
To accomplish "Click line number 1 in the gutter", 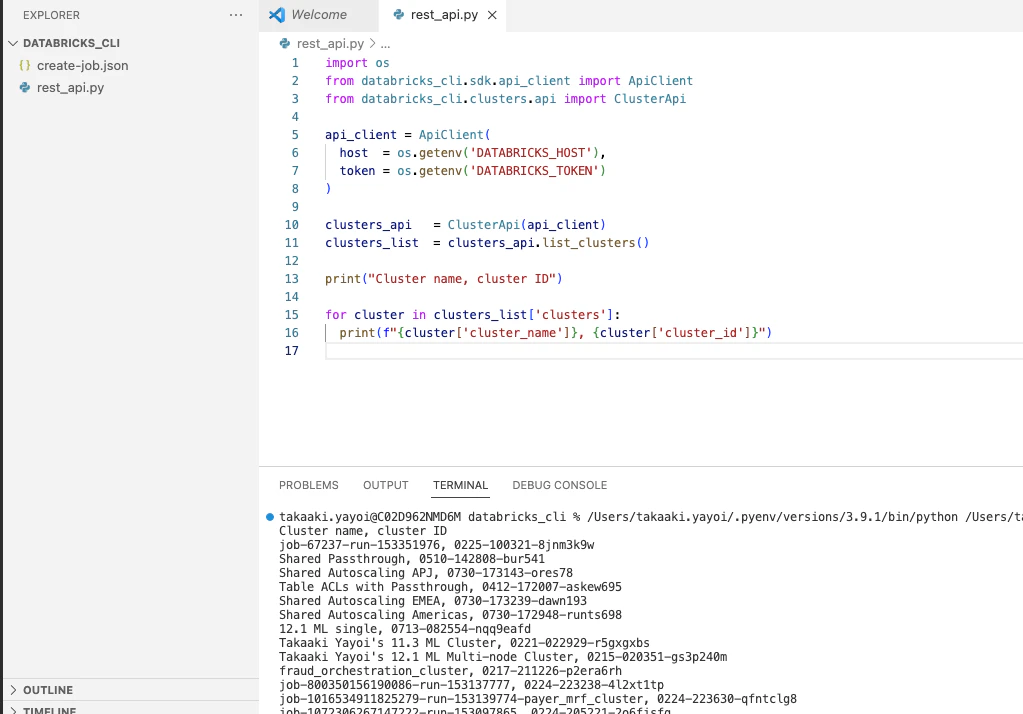I will pos(295,63).
